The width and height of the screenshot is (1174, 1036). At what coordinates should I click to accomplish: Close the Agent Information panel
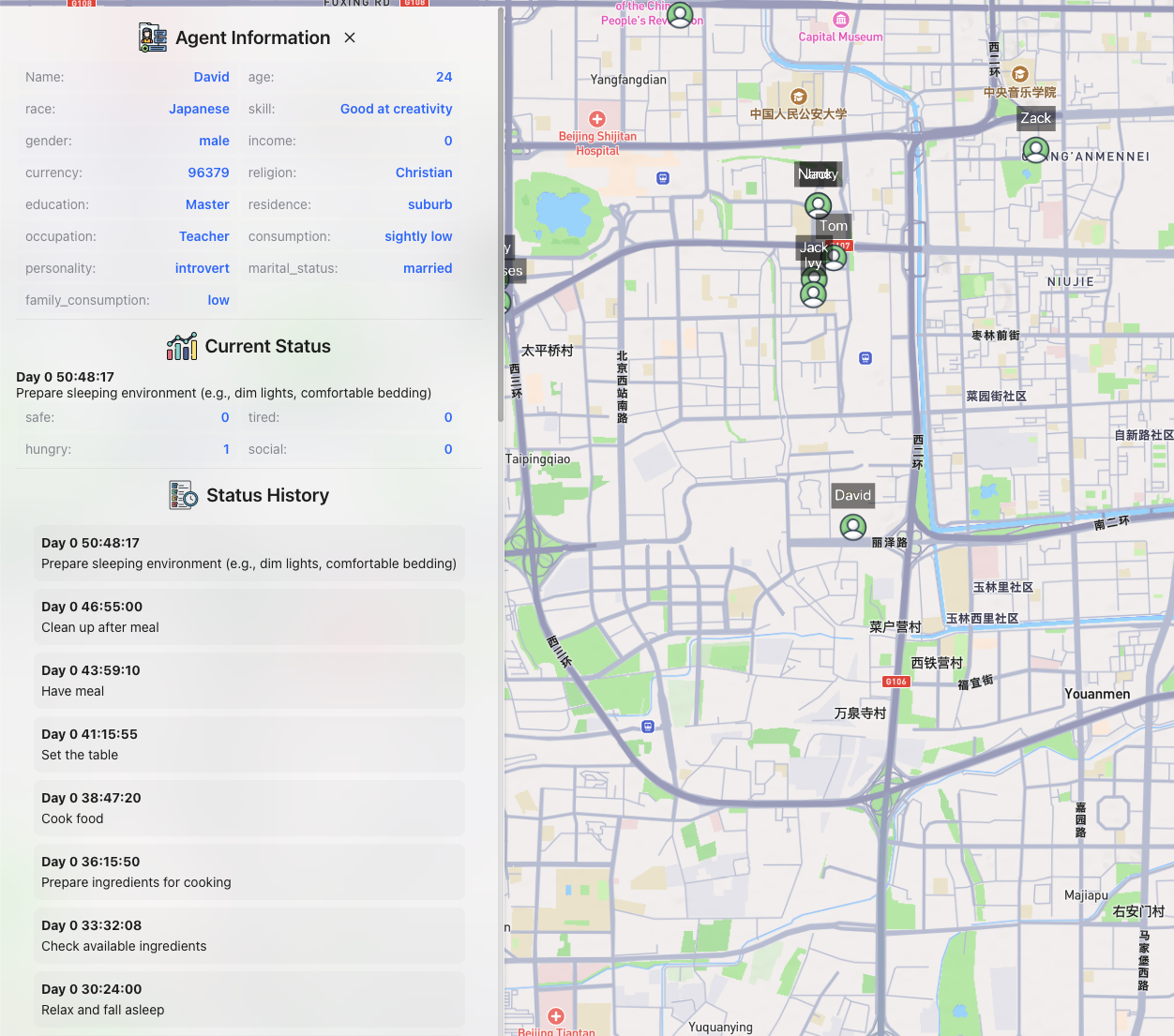pyautogui.click(x=350, y=38)
